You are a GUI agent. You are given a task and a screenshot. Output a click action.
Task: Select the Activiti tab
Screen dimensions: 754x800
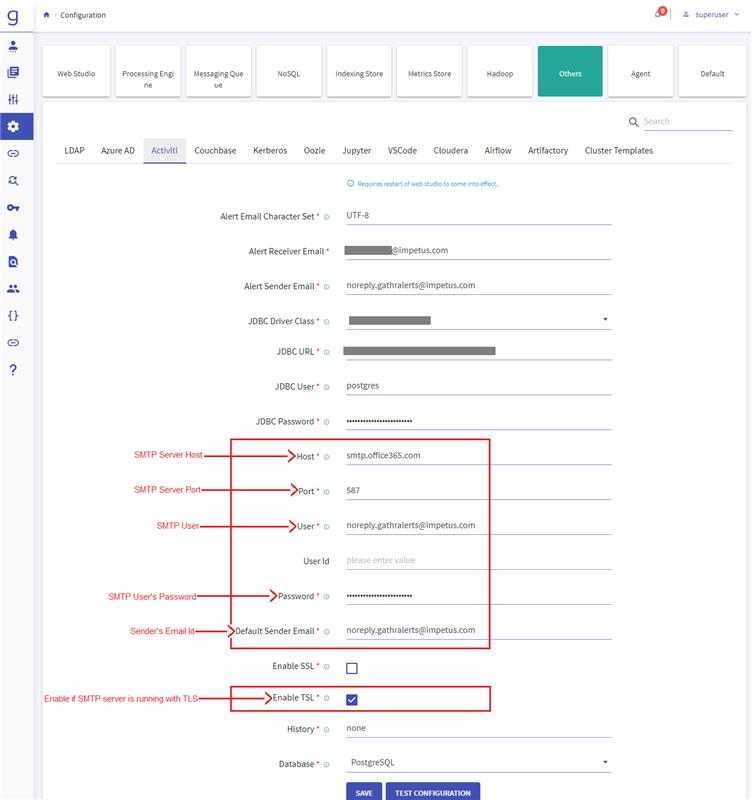coord(164,151)
